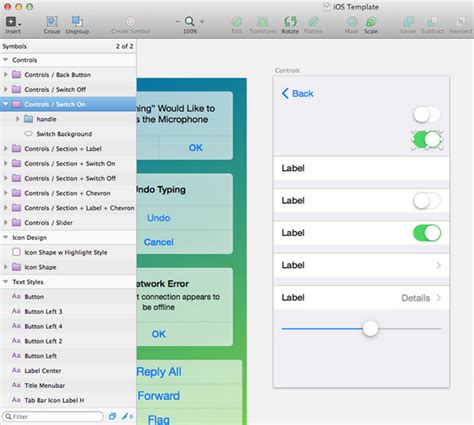Select Controls / Section + Label + Chevron
The height and width of the screenshot is (425, 474).
point(68,208)
